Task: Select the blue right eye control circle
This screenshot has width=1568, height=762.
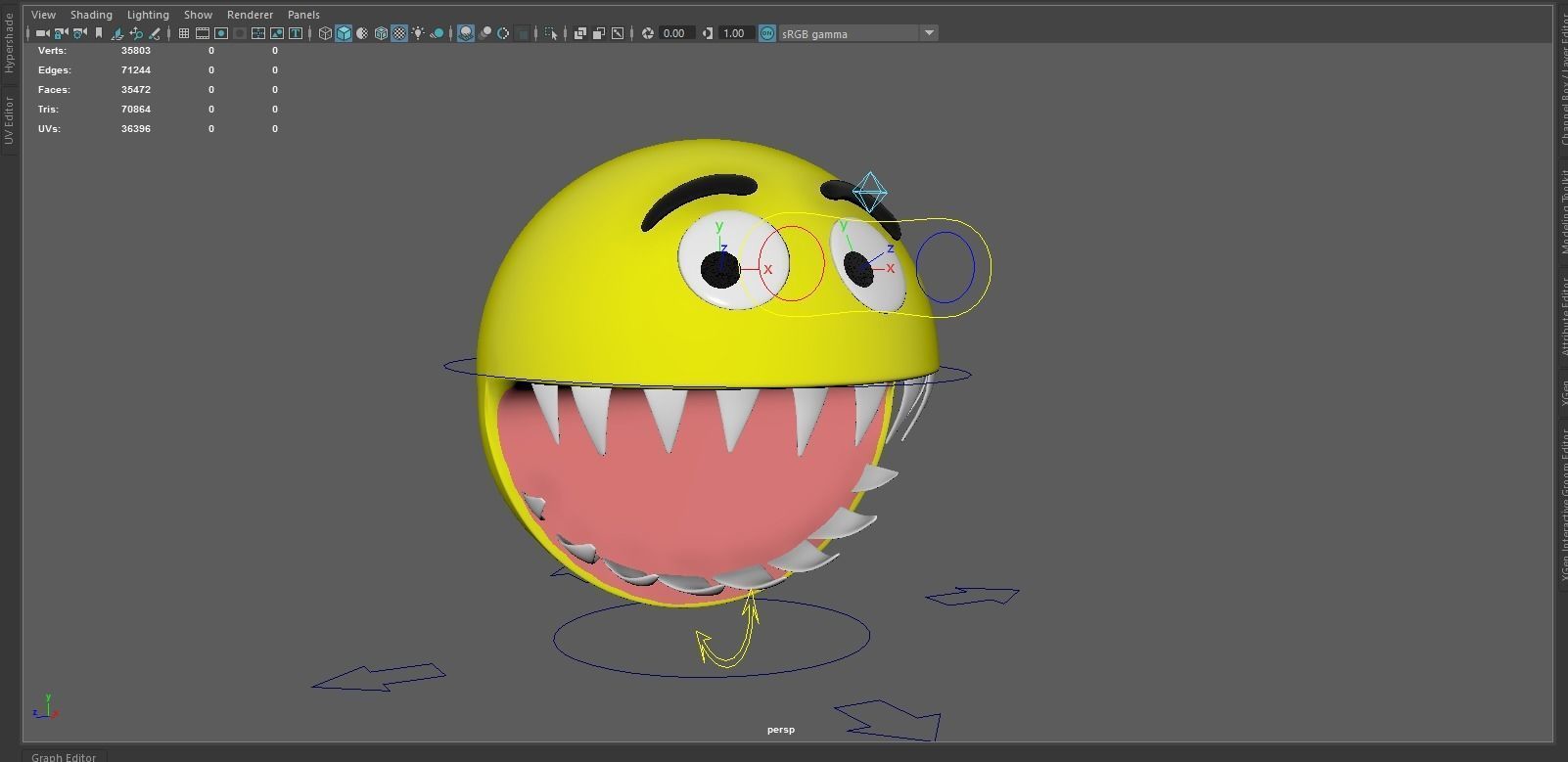Action: pyautogui.click(x=945, y=267)
